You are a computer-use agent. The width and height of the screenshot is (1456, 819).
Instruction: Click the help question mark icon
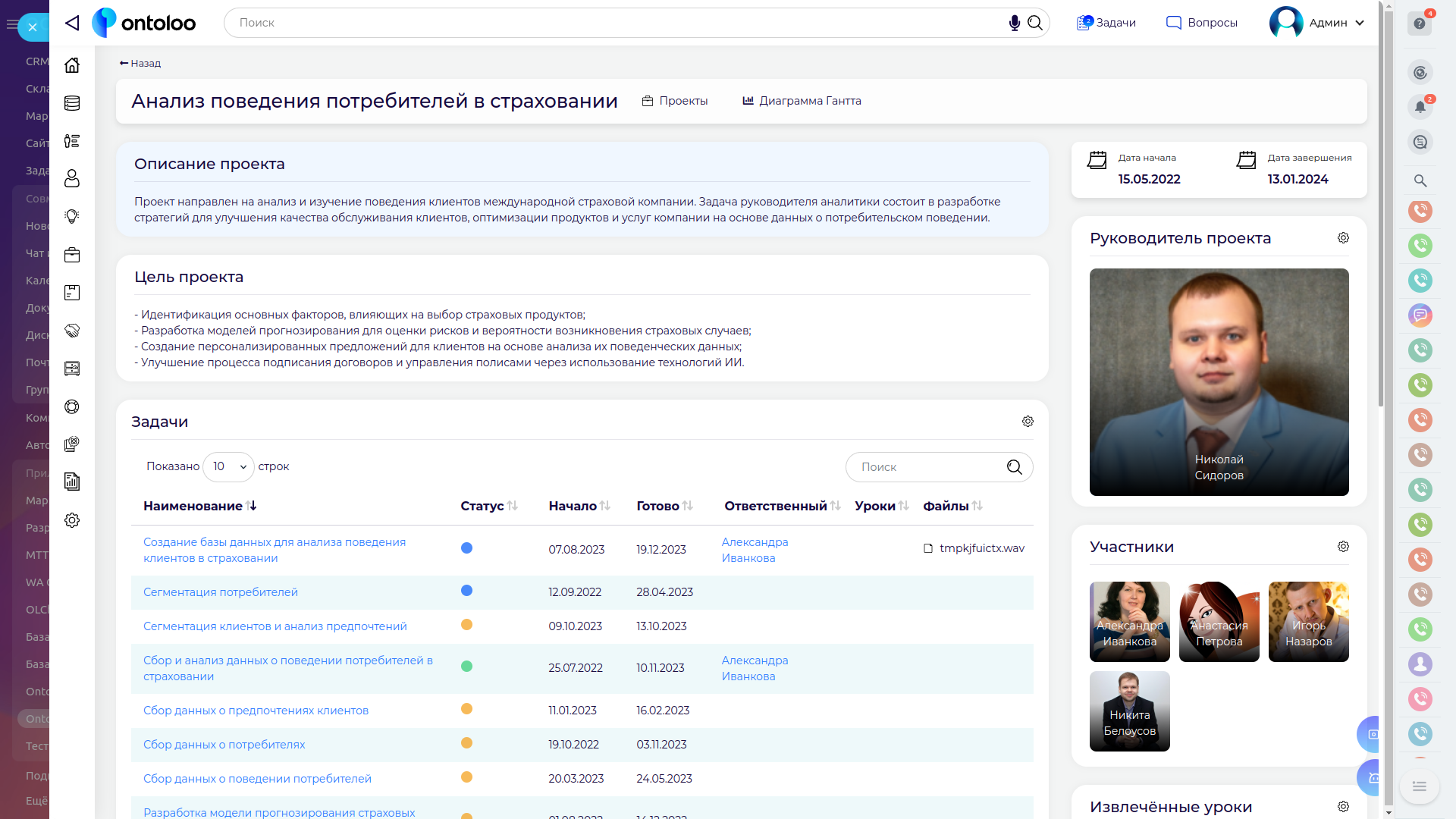[1420, 24]
